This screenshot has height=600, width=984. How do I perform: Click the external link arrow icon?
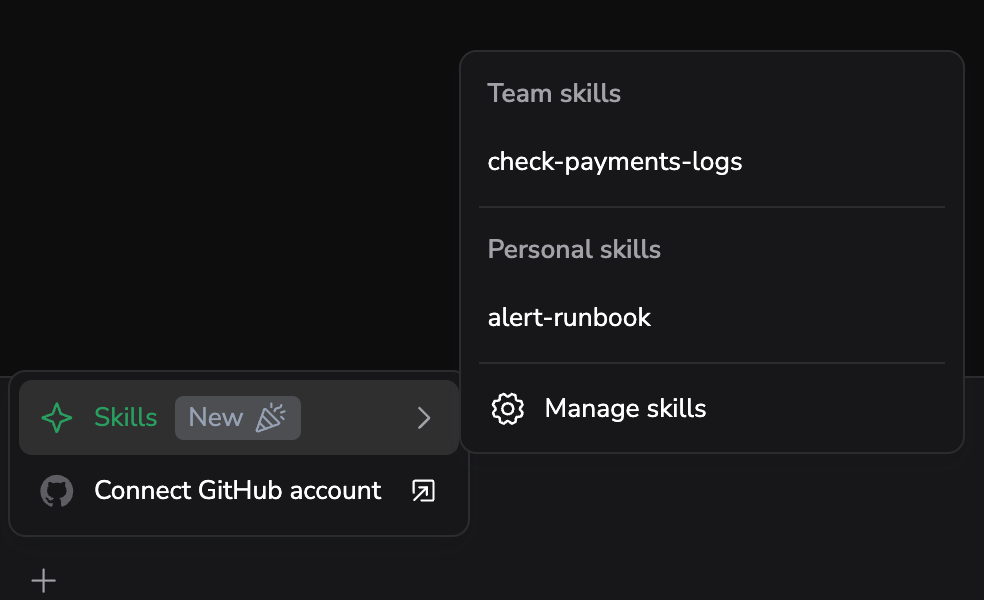424,491
